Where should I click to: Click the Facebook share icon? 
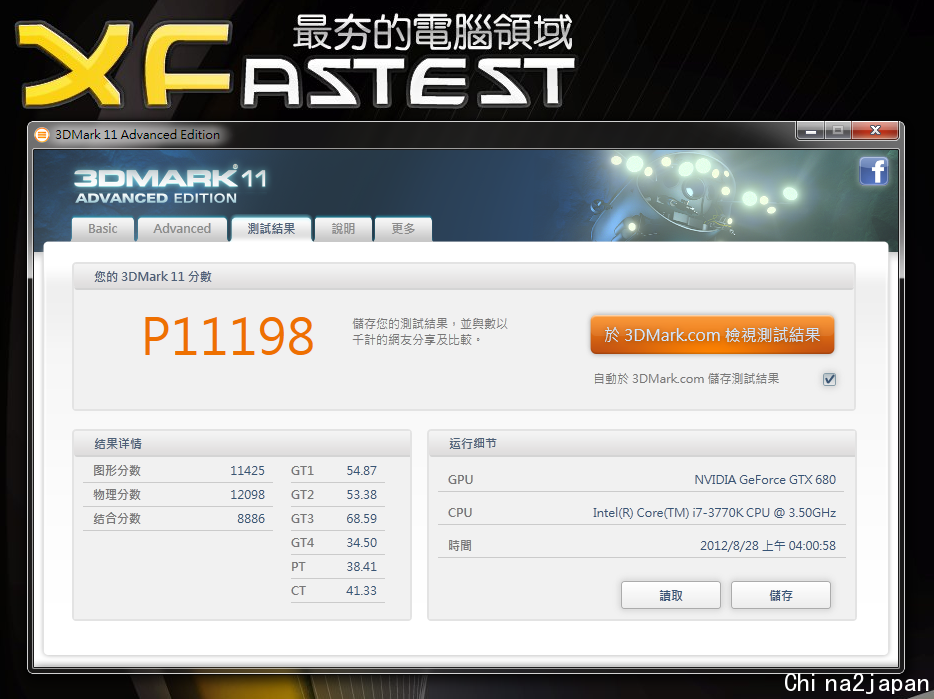tap(874, 172)
